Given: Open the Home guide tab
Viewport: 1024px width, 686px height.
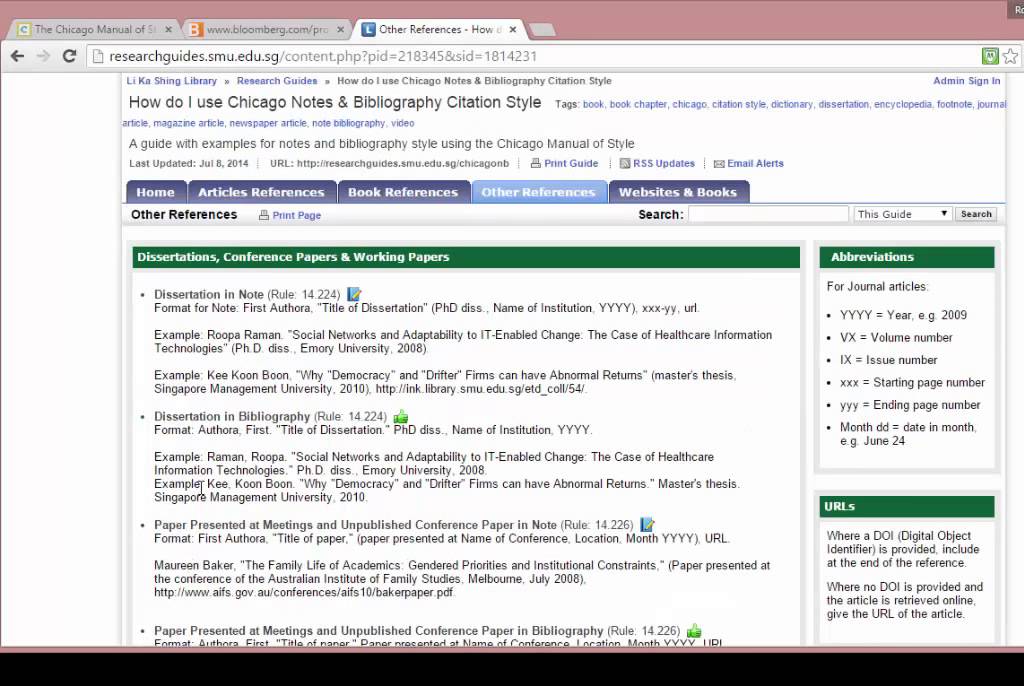Looking at the screenshot, I should point(155,192).
